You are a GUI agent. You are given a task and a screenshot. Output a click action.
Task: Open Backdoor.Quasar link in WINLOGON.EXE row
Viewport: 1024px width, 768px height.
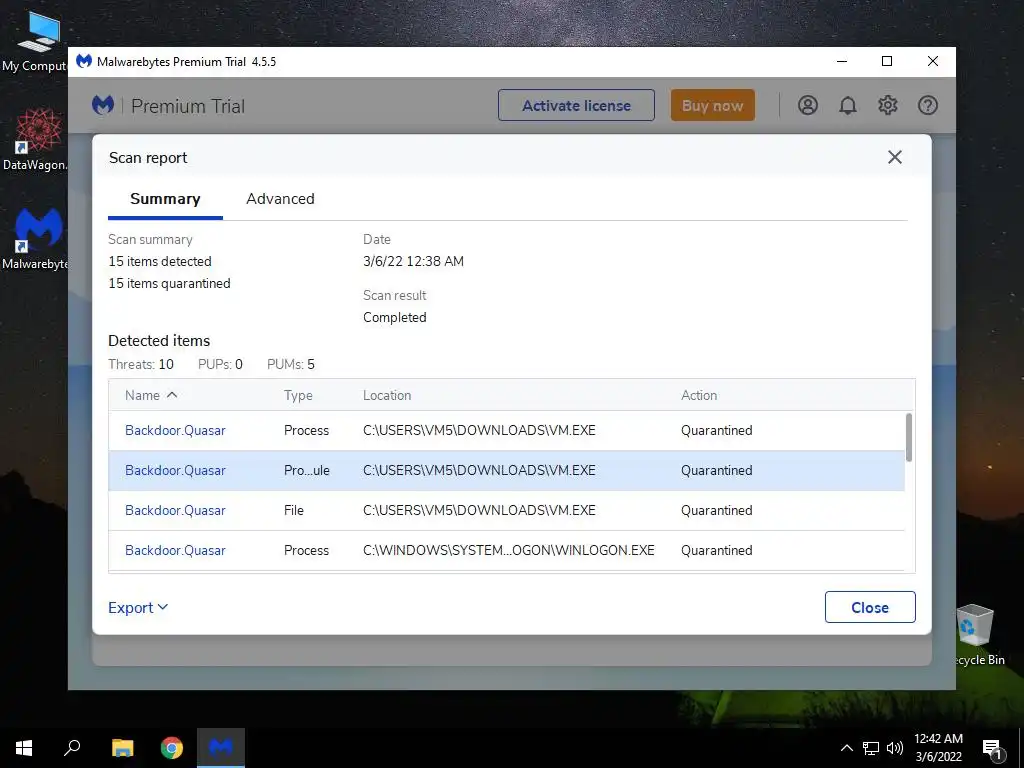point(175,551)
